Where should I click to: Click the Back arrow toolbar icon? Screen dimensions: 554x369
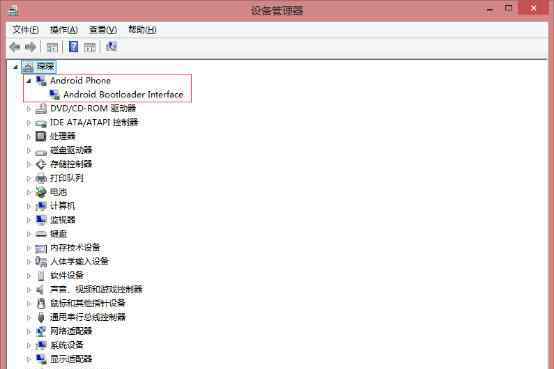pos(14,47)
